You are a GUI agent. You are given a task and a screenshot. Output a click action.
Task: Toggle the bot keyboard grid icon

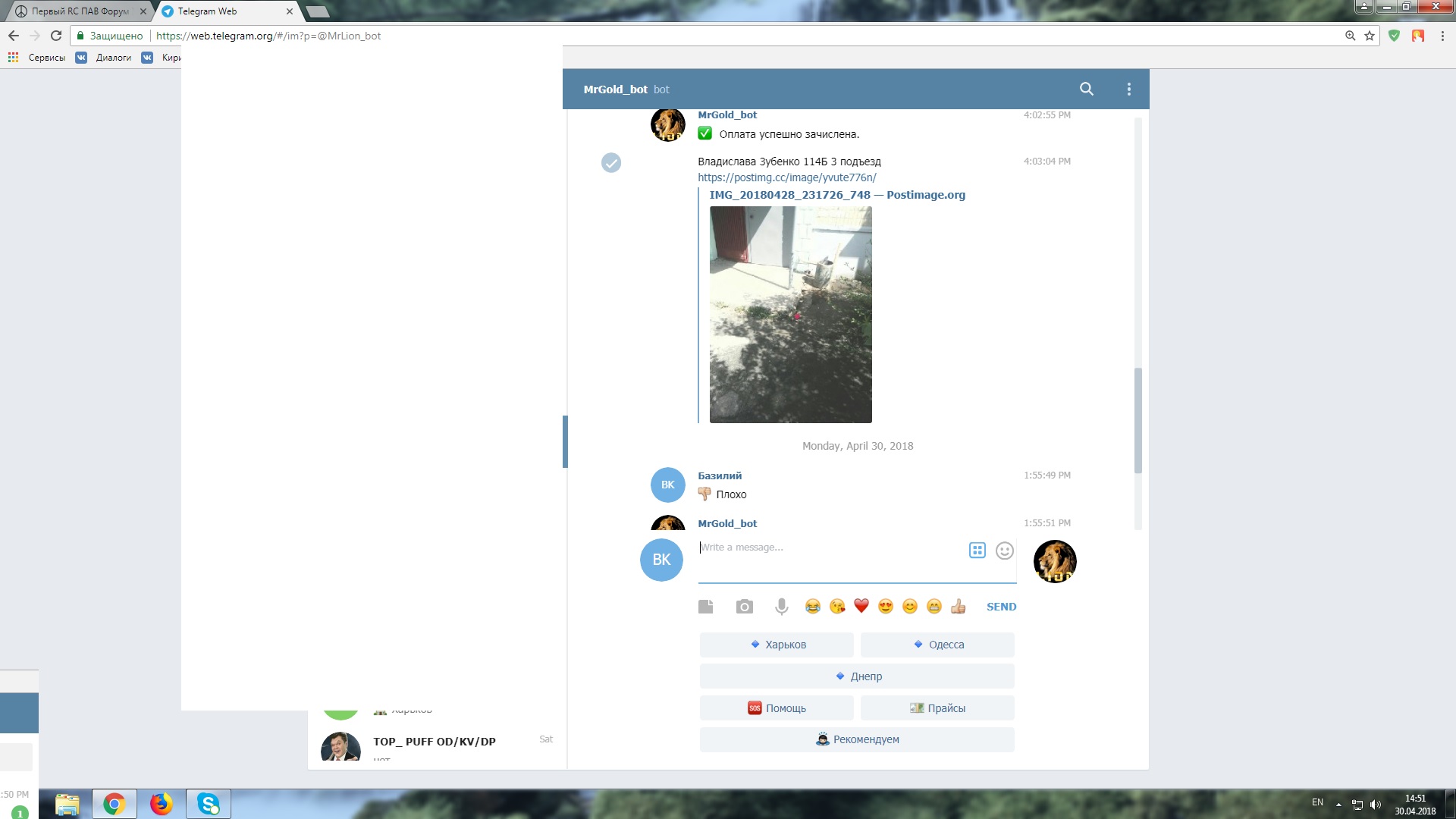pyautogui.click(x=977, y=551)
